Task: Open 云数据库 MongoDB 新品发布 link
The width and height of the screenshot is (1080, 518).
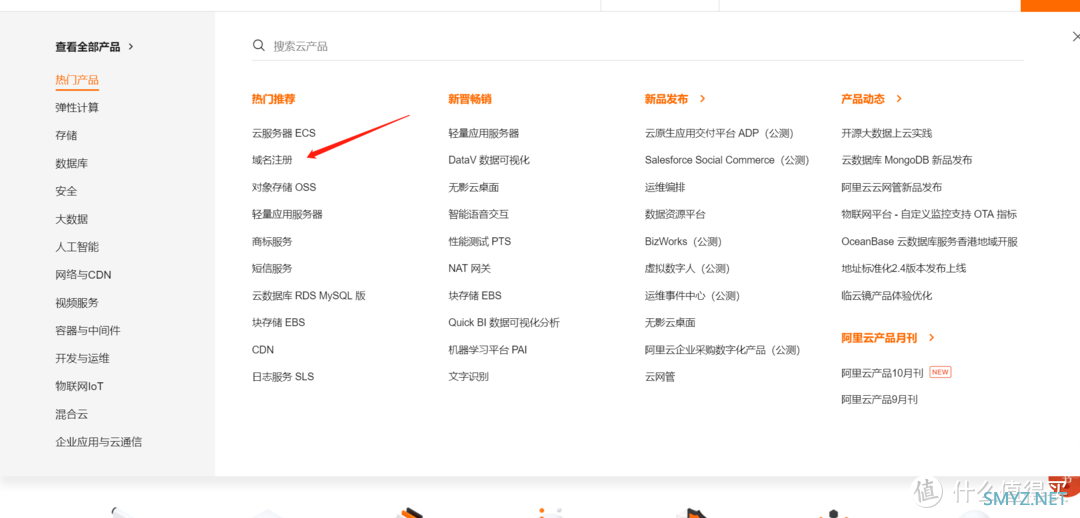Action: [906, 160]
